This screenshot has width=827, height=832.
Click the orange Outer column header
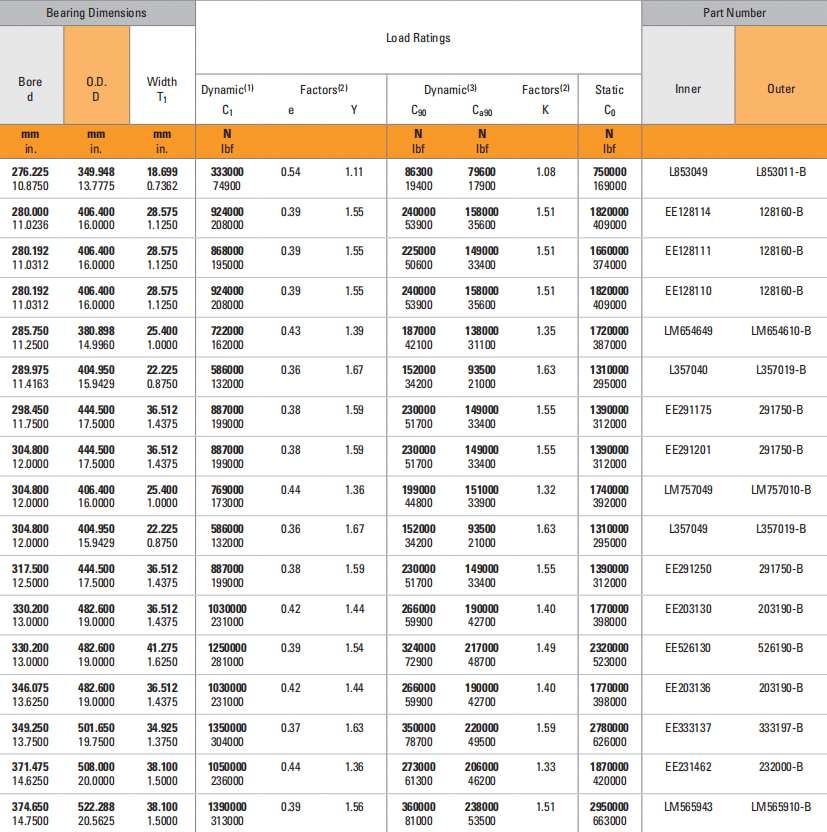pyautogui.click(x=781, y=89)
